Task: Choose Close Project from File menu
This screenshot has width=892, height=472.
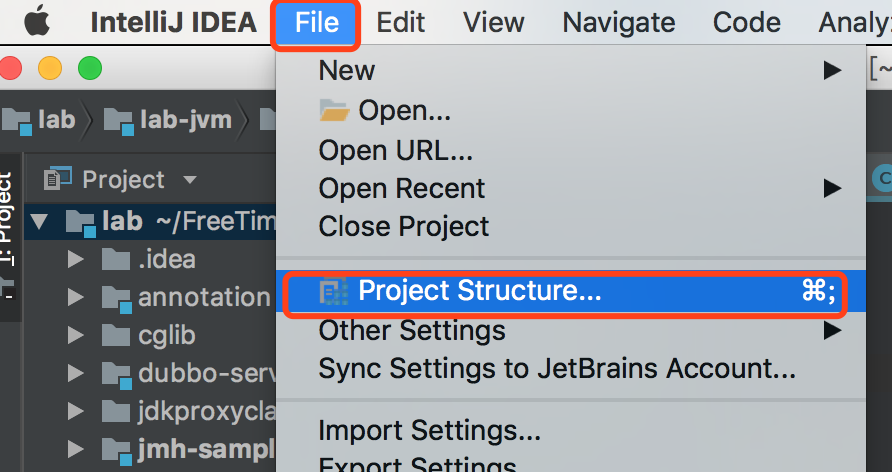Action: click(404, 226)
